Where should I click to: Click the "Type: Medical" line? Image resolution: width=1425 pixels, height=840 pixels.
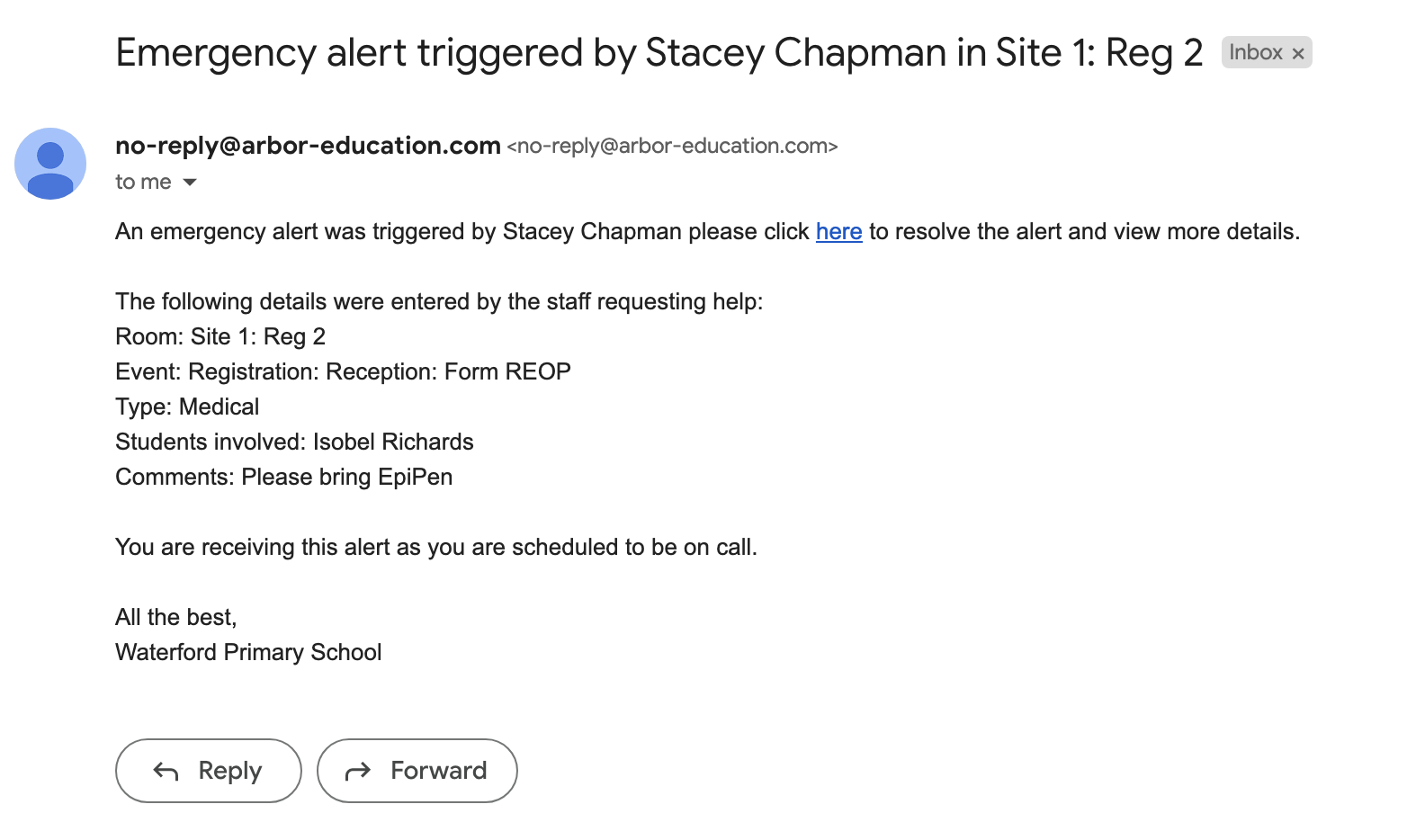[187, 407]
